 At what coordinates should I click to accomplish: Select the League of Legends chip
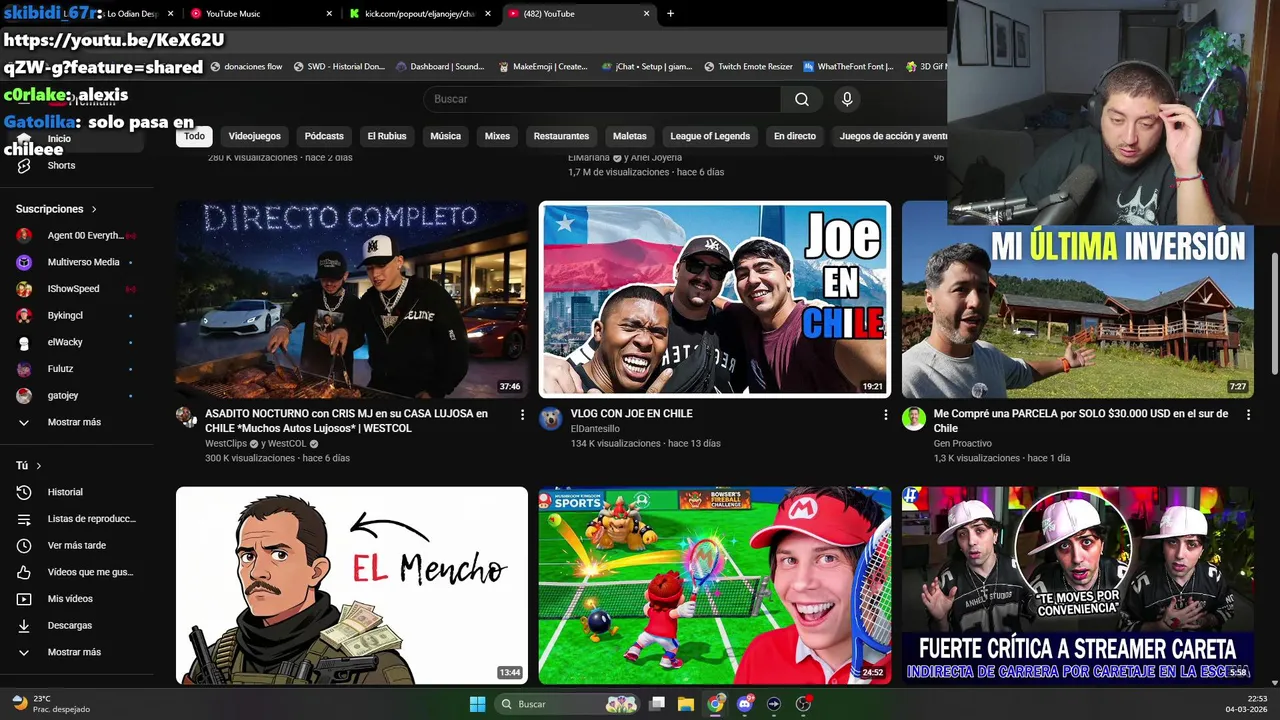[710, 136]
